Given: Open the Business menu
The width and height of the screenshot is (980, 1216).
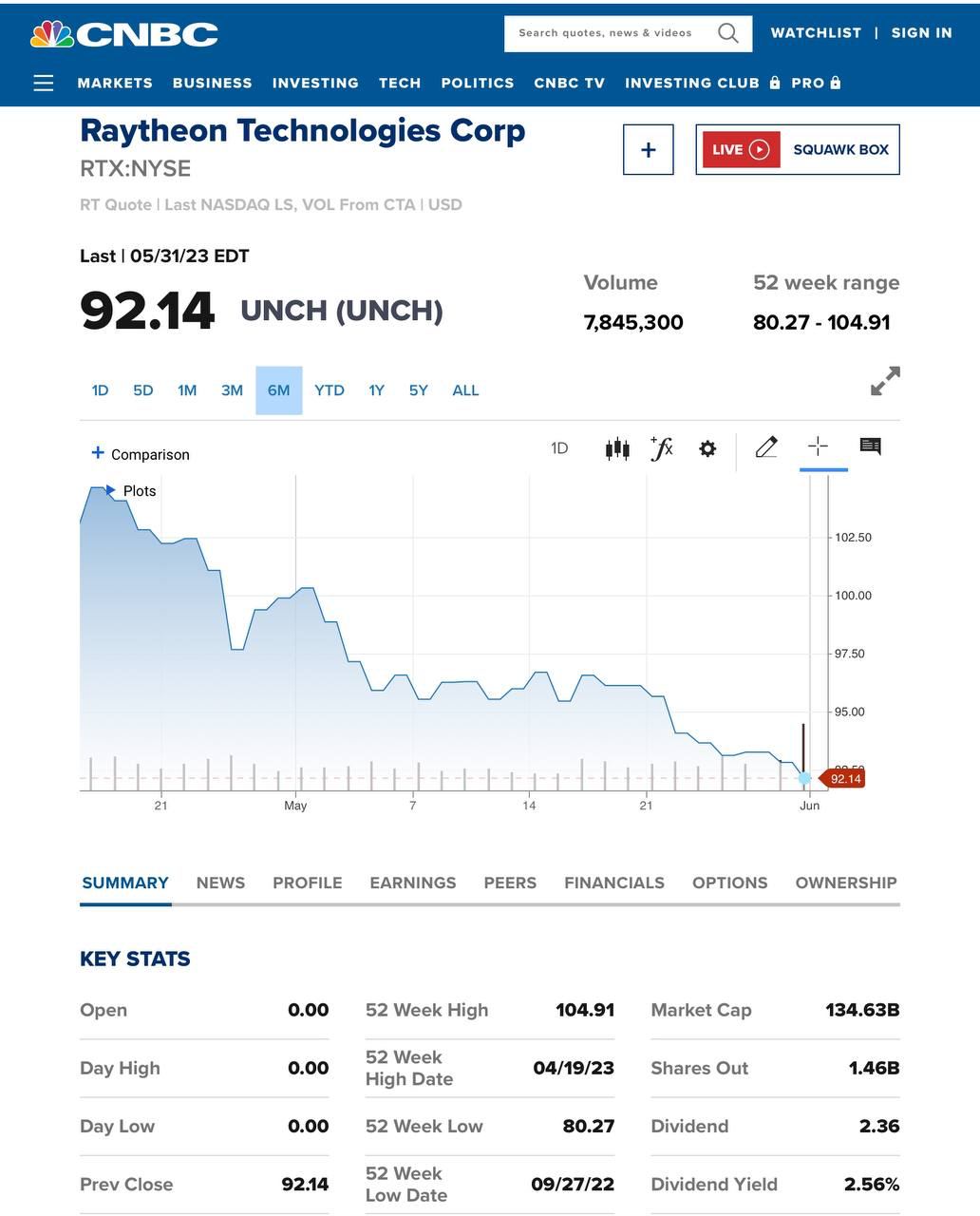Looking at the screenshot, I should (213, 83).
